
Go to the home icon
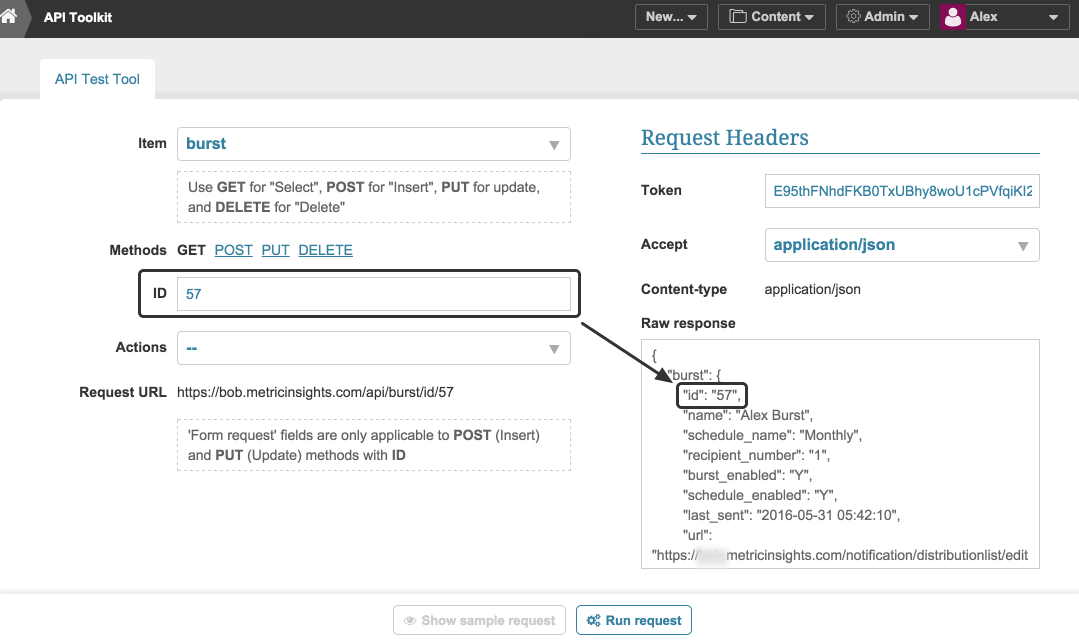pyautogui.click(x=8, y=15)
